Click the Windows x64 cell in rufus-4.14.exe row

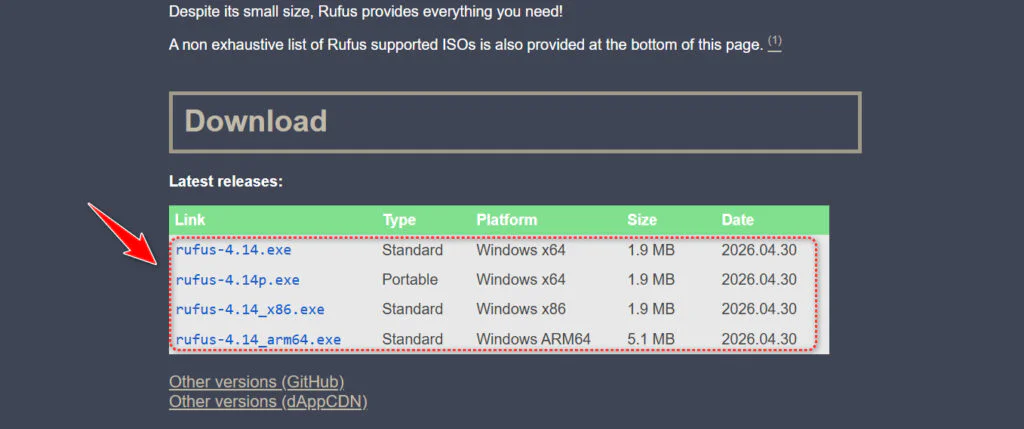[520, 250]
